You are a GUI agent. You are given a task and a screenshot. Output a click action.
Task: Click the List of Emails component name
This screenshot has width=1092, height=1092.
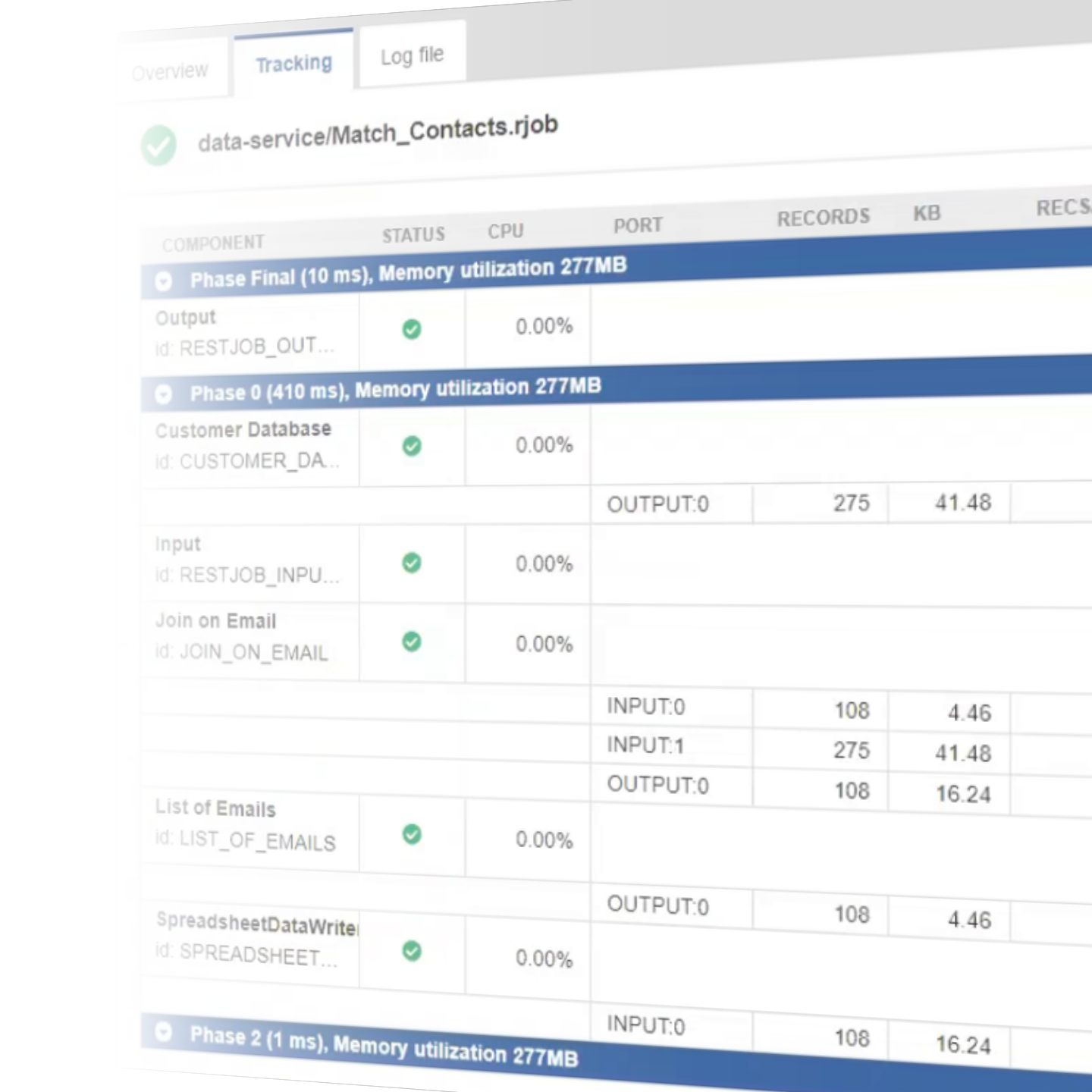[x=215, y=808]
